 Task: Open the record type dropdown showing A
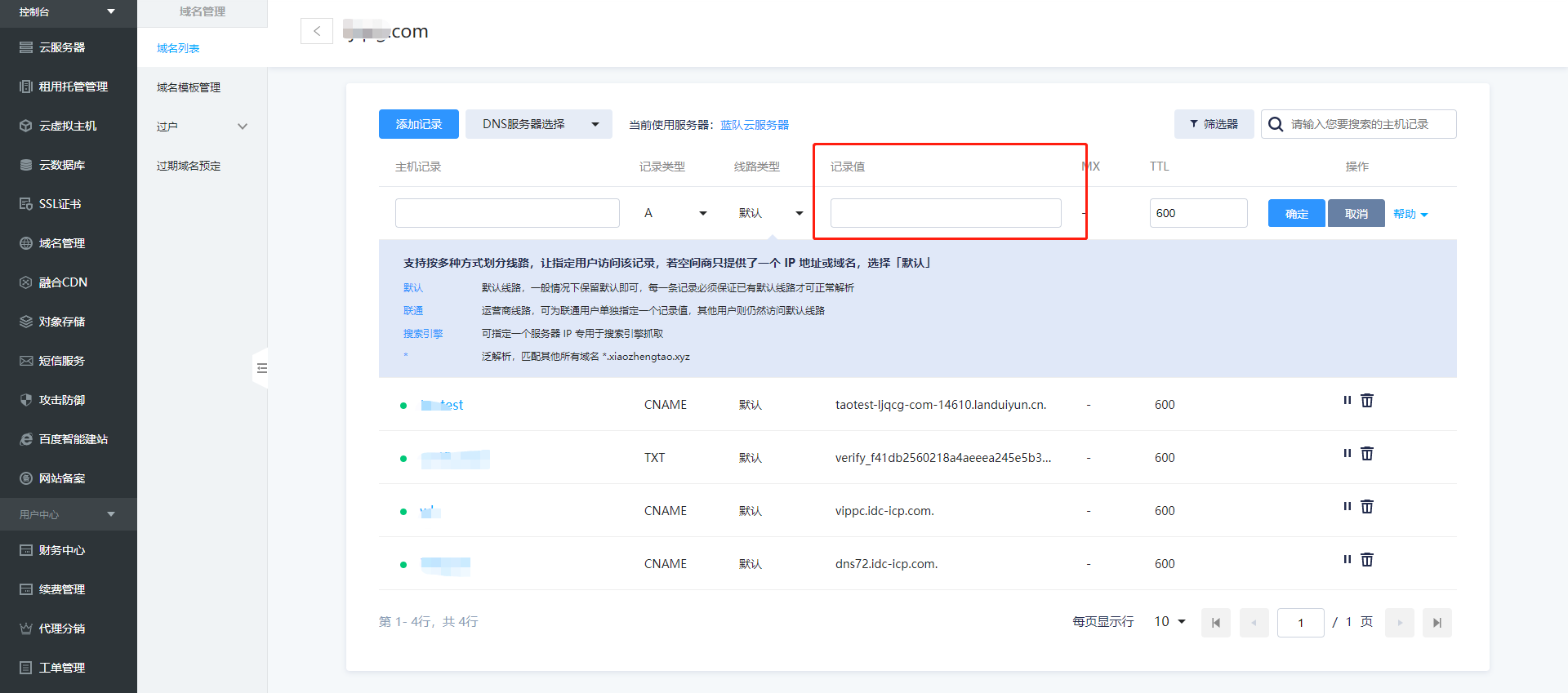click(675, 213)
